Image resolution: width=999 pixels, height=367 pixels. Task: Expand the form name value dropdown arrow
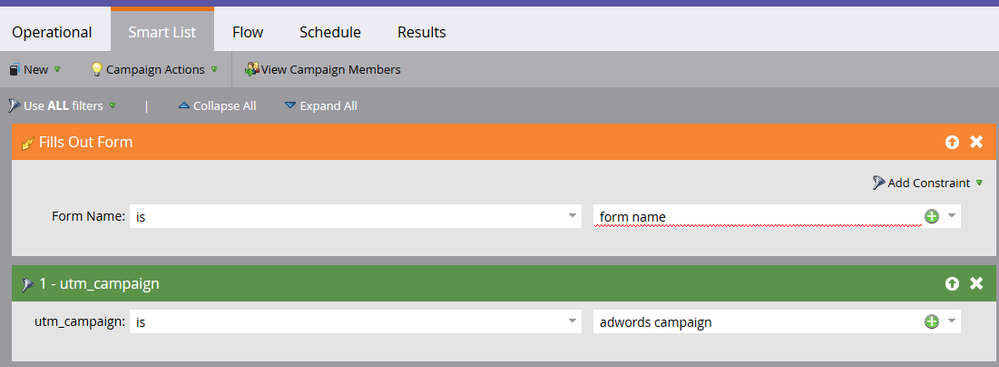coord(952,216)
